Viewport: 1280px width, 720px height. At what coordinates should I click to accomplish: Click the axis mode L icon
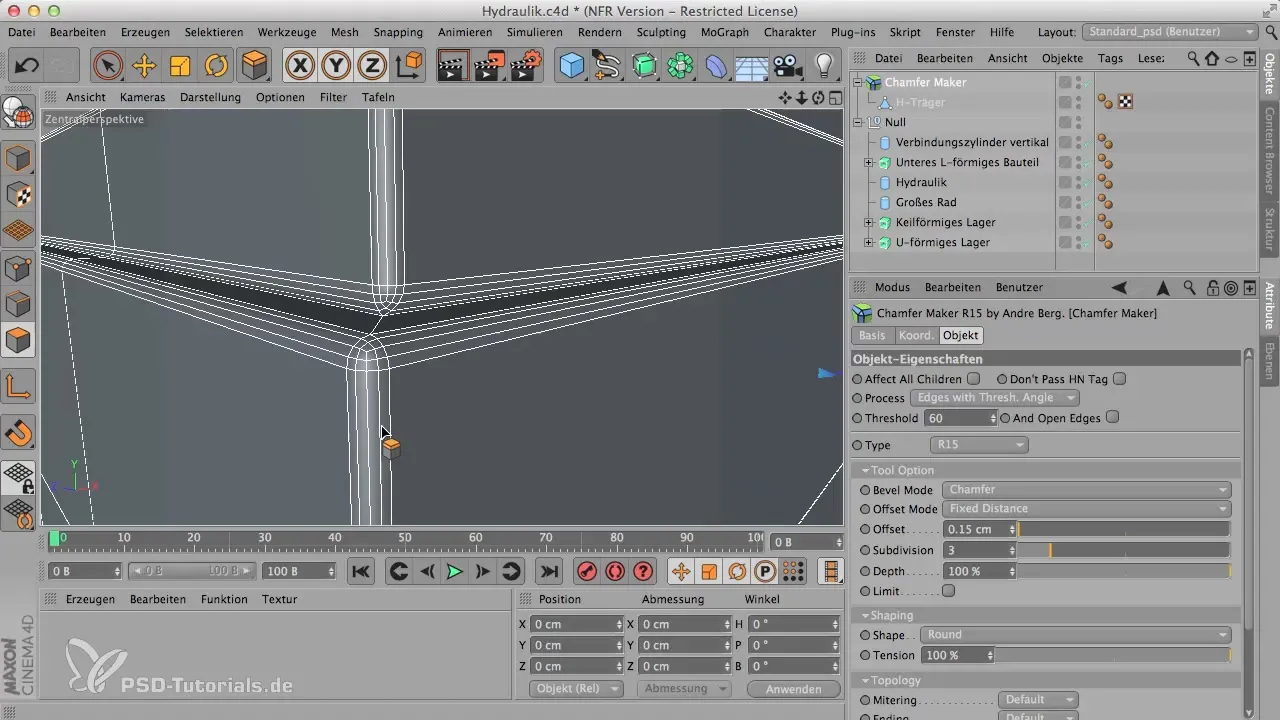coord(18,387)
